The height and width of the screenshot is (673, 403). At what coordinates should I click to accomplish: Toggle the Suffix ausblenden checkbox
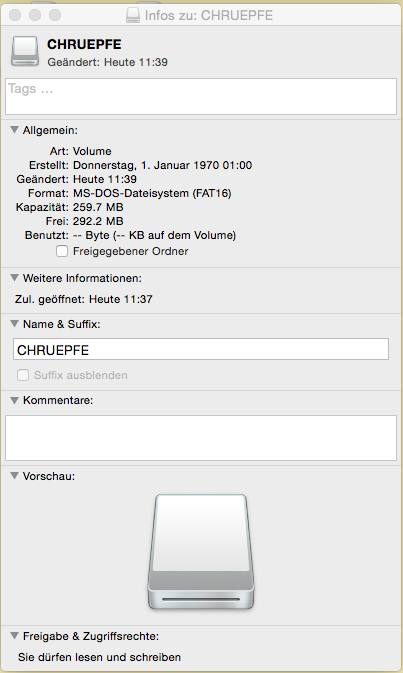pos(23,375)
